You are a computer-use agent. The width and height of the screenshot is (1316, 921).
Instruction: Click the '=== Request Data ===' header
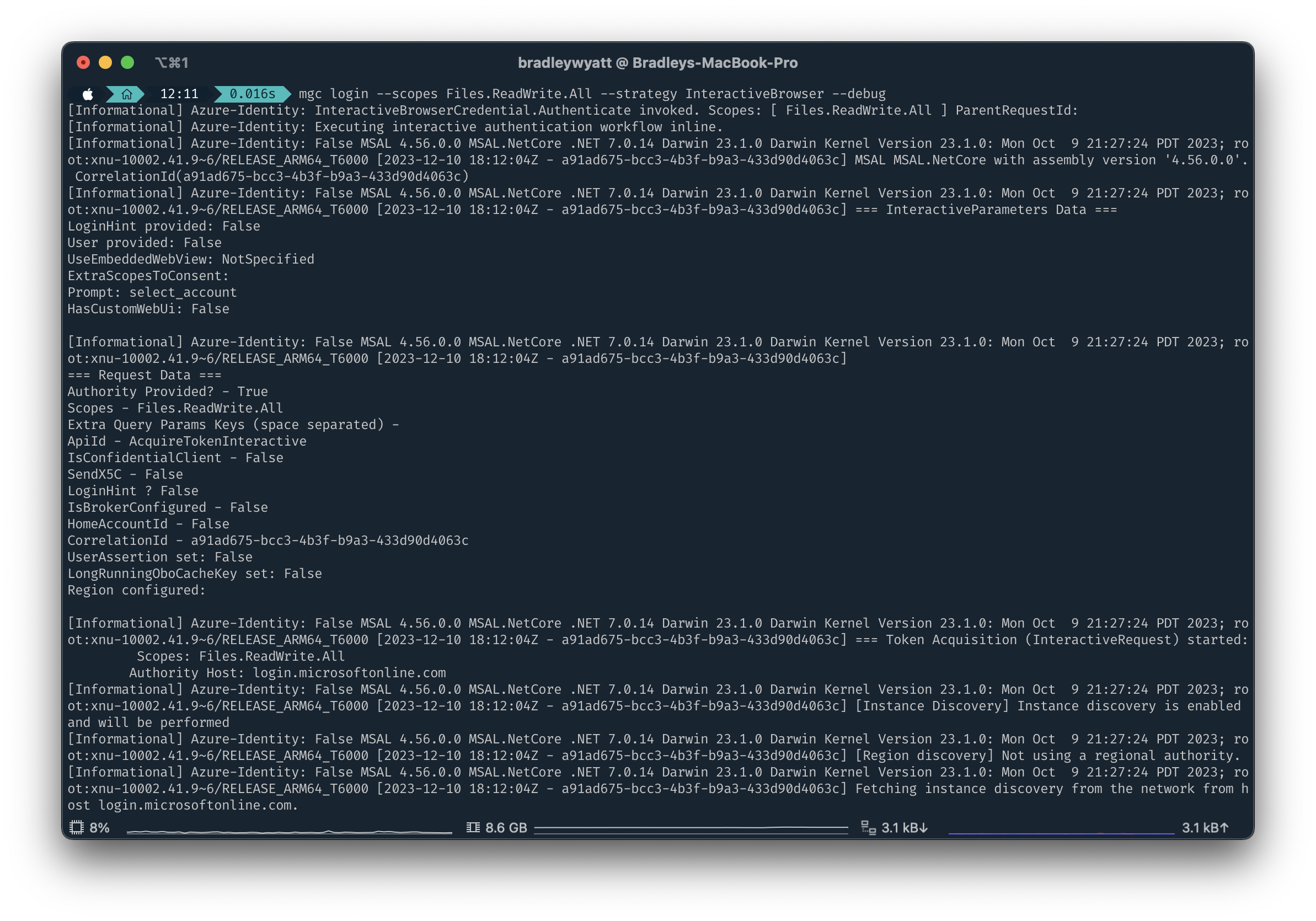[x=145, y=376]
